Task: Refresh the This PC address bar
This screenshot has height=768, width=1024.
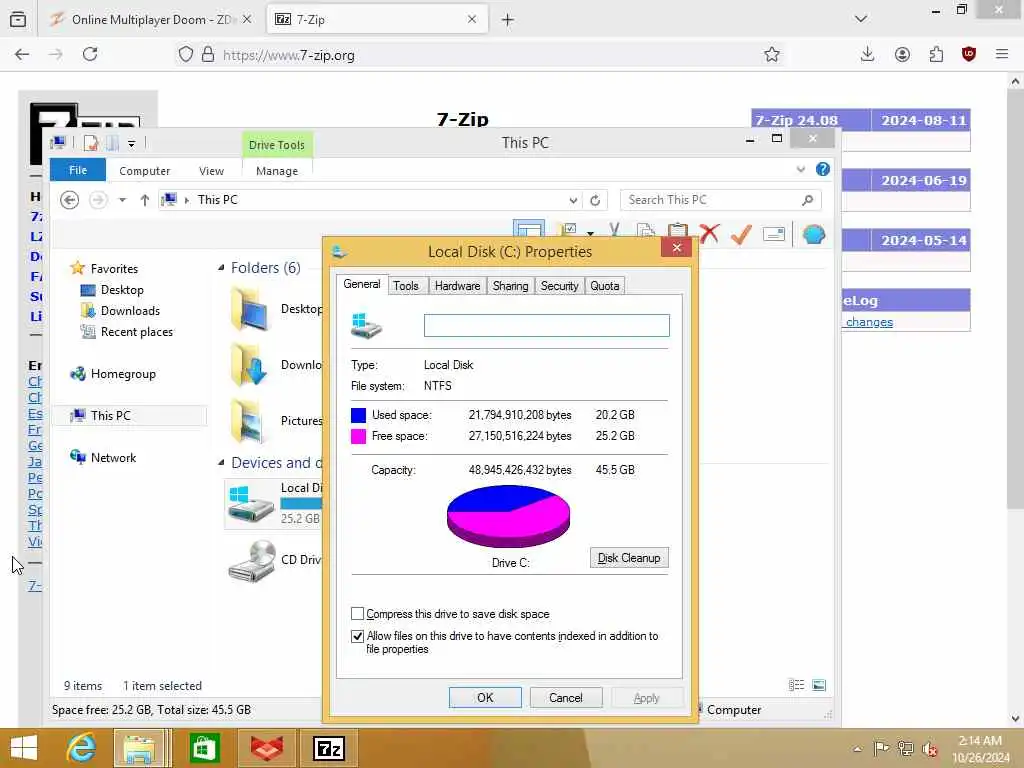Action: (x=595, y=200)
